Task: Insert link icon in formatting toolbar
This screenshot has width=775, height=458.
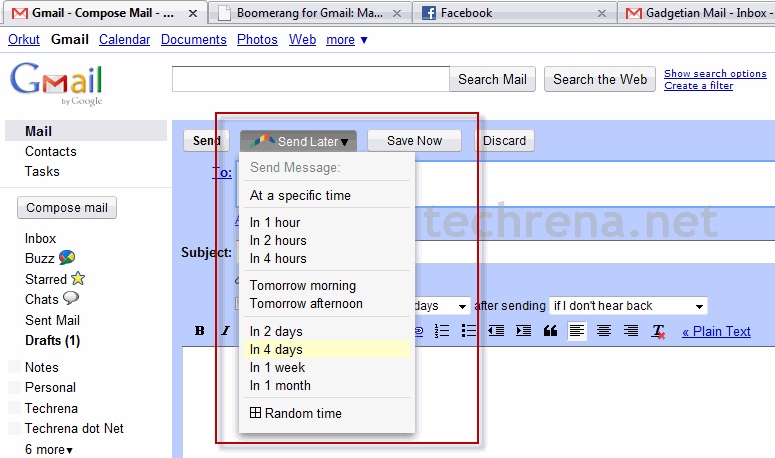Action: click(x=419, y=331)
